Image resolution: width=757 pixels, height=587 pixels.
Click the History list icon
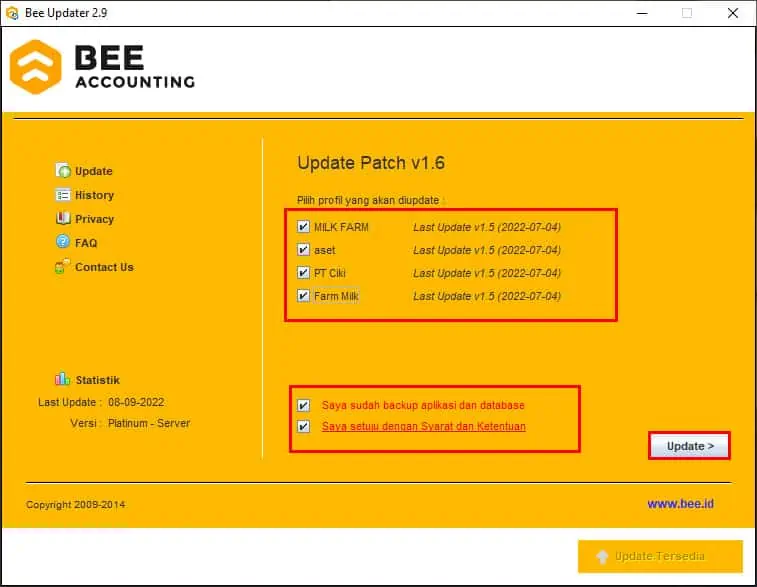click(x=63, y=195)
